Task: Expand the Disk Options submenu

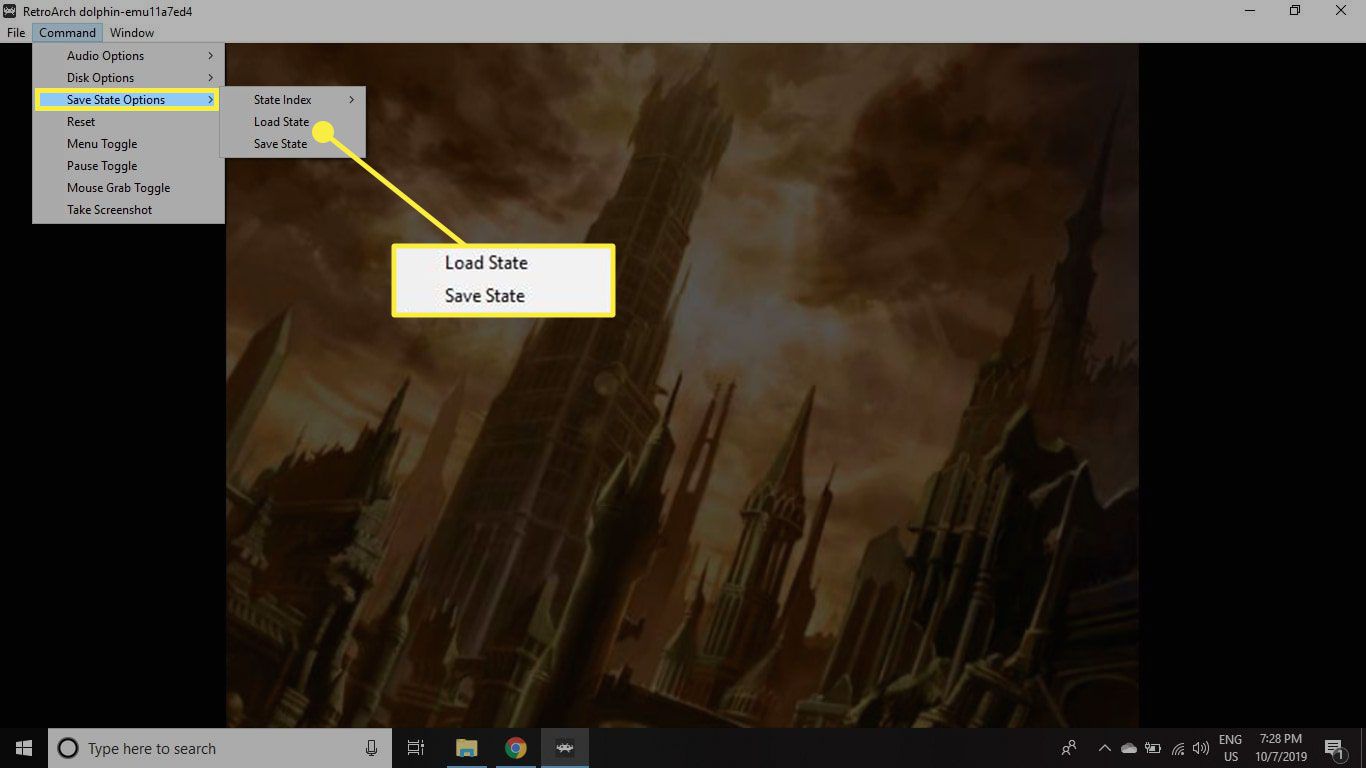Action: click(x=128, y=78)
